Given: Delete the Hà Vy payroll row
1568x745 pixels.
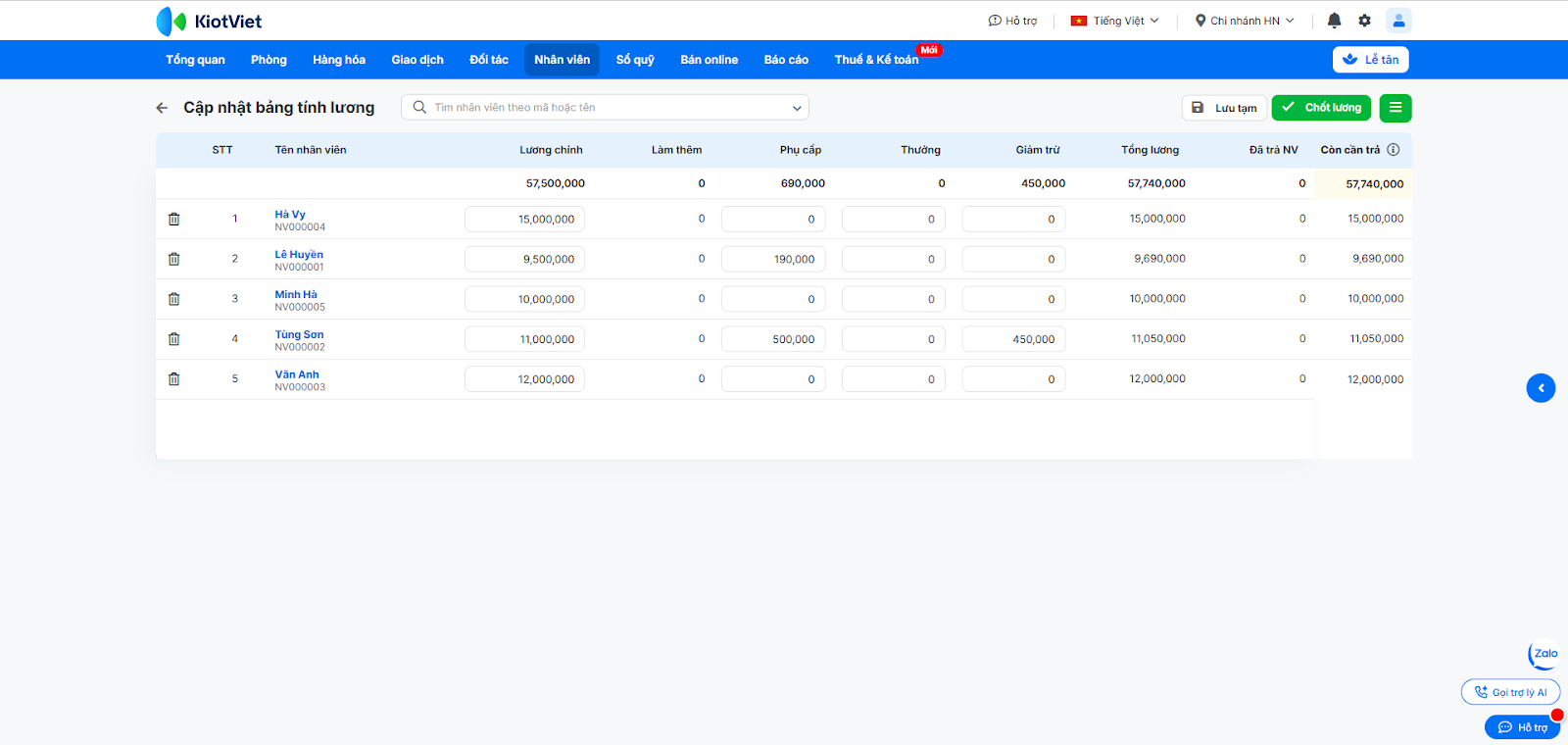Looking at the screenshot, I should pyautogui.click(x=173, y=220).
